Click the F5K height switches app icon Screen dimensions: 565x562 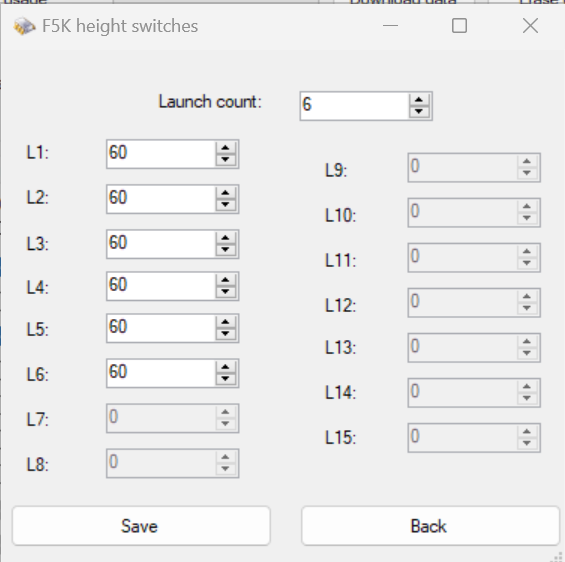24,26
